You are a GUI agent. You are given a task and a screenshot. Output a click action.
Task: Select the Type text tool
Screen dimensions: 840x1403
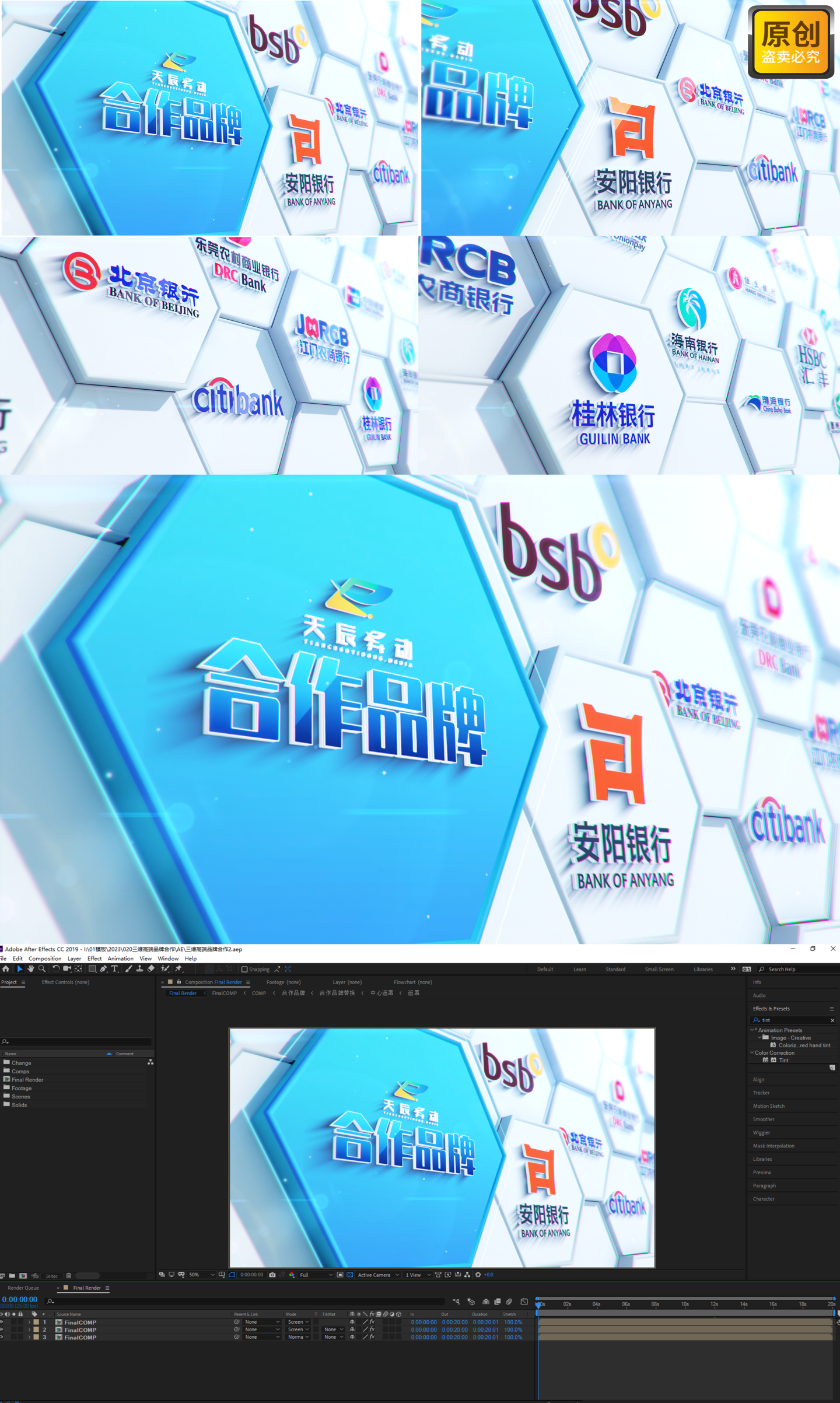[114, 969]
